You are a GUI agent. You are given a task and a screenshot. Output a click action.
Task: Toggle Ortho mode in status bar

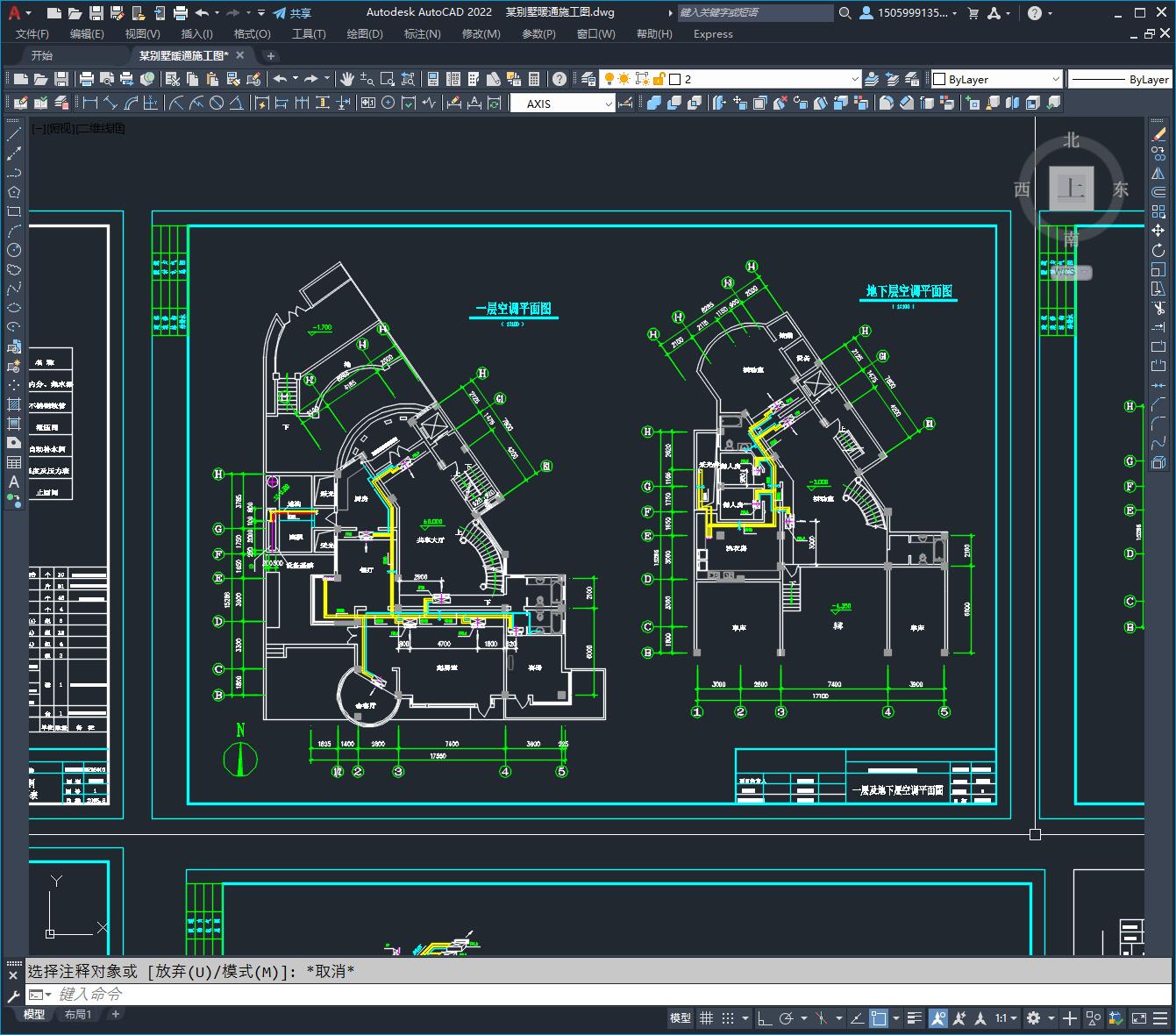[x=765, y=1018]
